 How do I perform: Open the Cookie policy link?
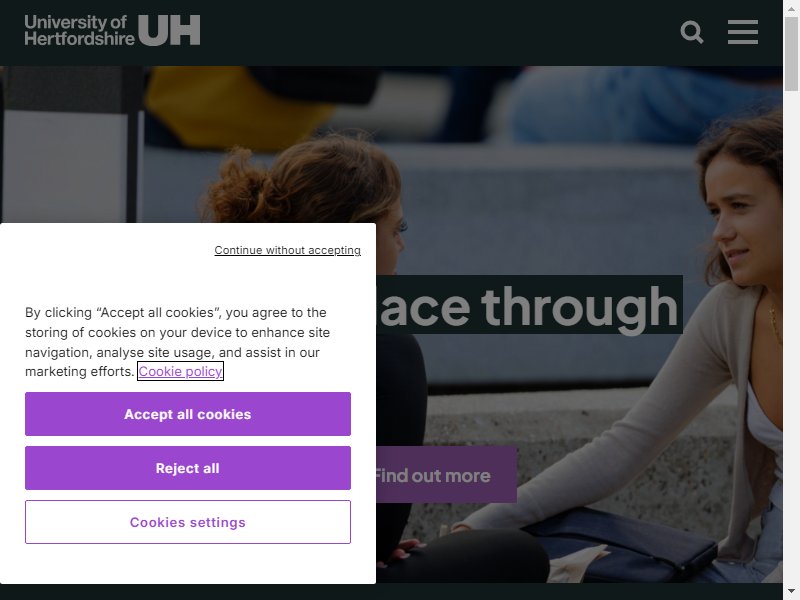(x=180, y=371)
